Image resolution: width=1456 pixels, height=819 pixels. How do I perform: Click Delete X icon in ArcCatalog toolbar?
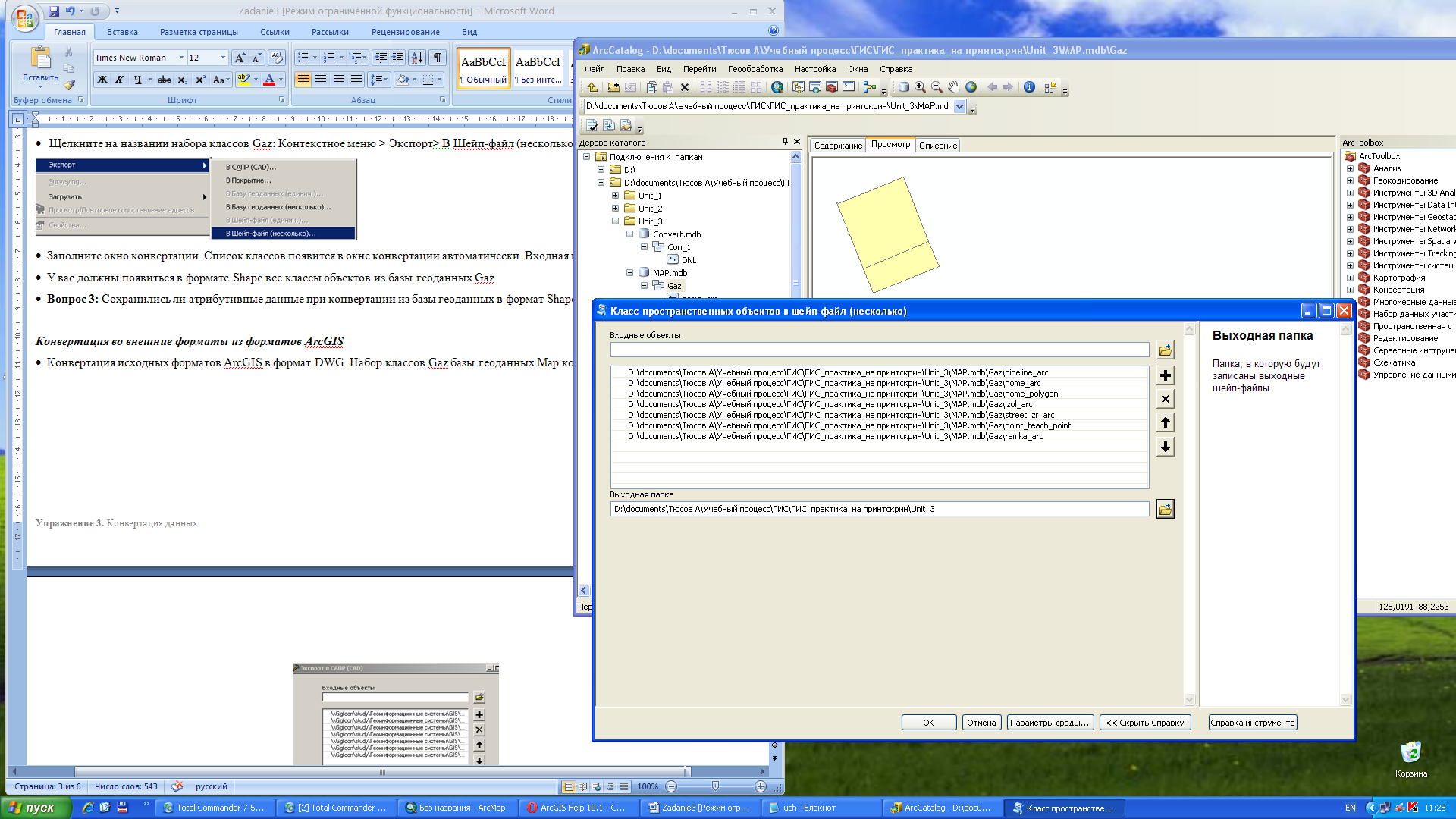tap(685, 87)
